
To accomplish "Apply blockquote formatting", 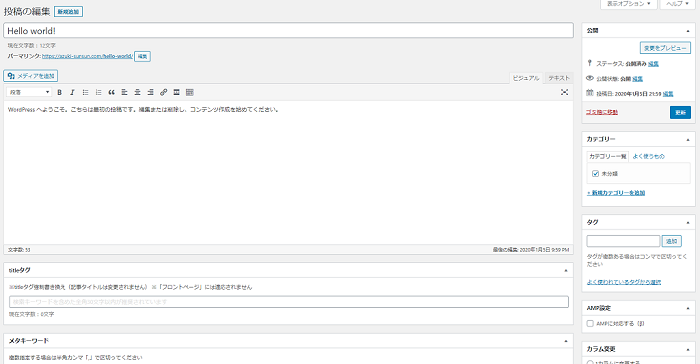I will click(x=112, y=92).
